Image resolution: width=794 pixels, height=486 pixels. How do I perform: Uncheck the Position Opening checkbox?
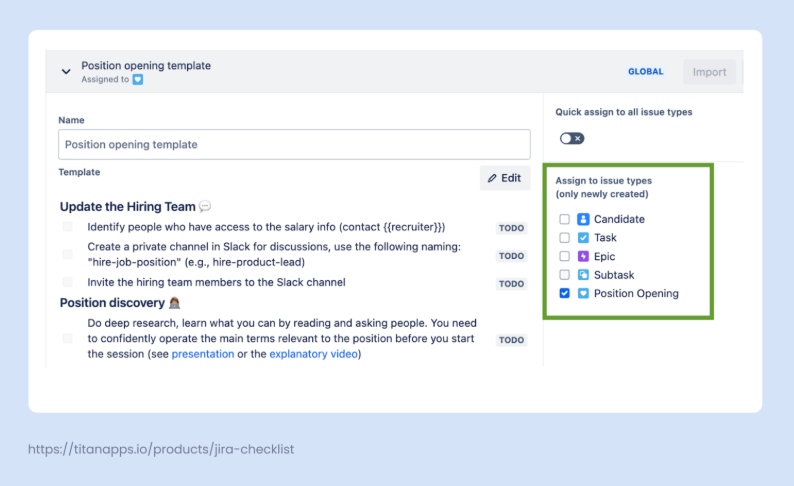pyautogui.click(x=565, y=294)
